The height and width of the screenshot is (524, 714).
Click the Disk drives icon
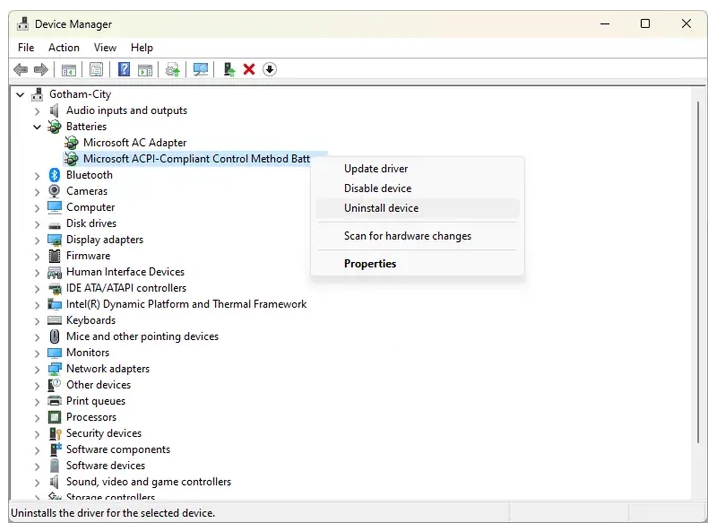click(x=54, y=224)
